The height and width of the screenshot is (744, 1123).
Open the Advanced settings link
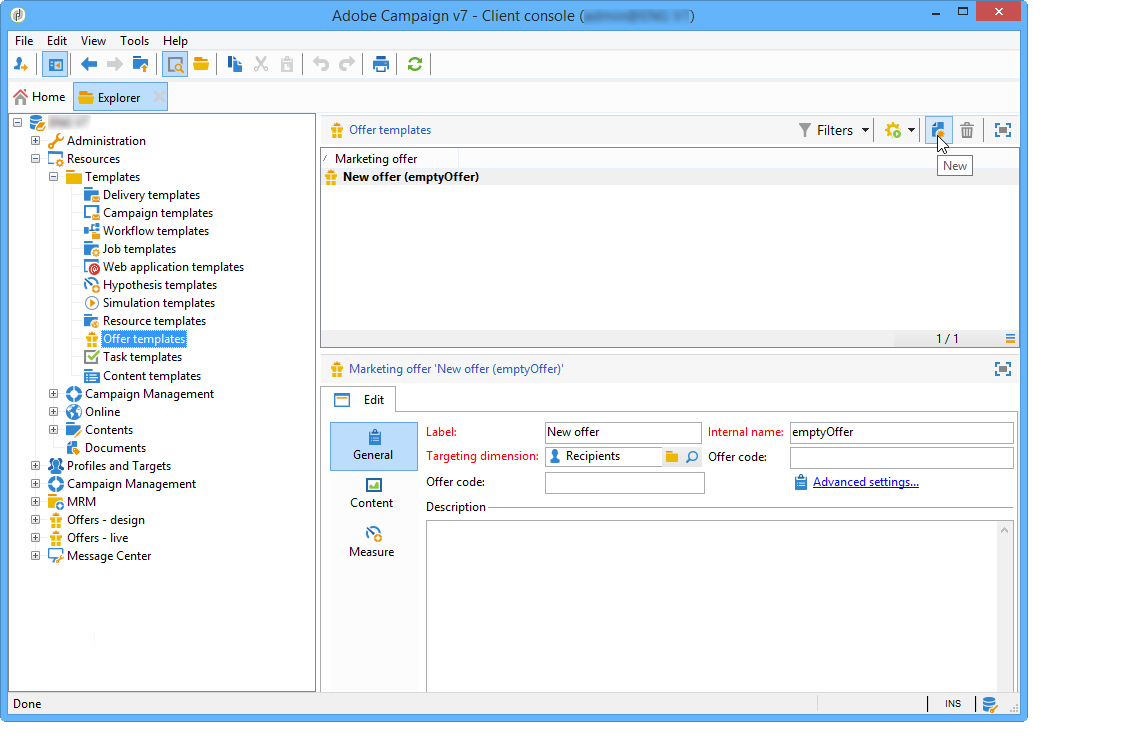(x=865, y=482)
